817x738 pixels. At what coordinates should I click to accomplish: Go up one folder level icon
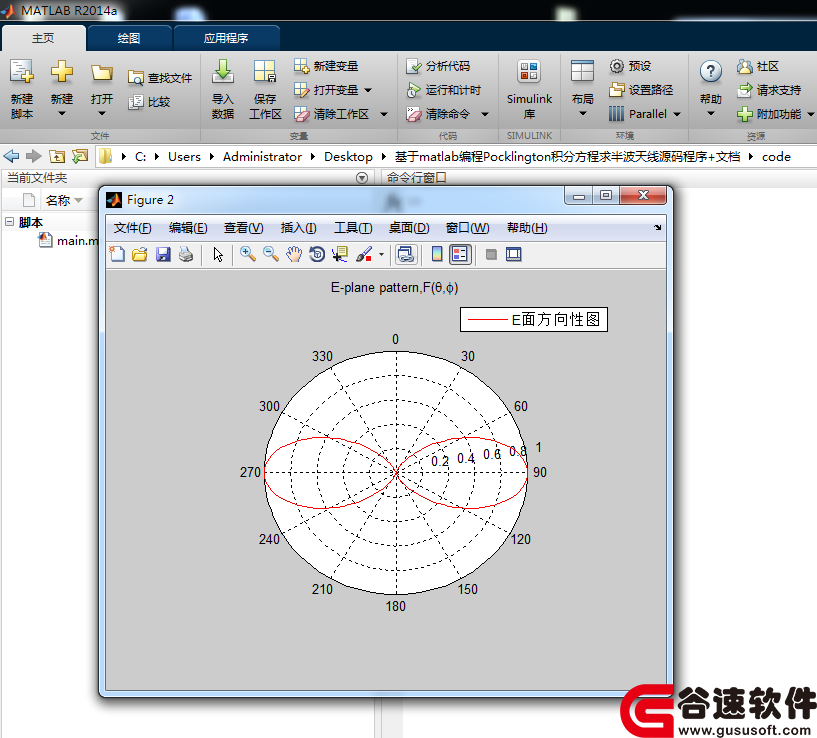pyautogui.click(x=57, y=156)
